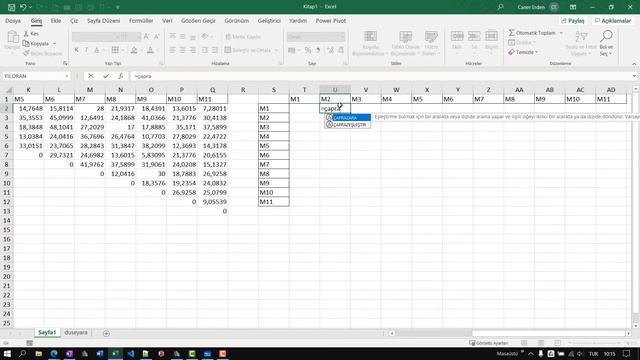Viewport: 640px width, 360px height.
Task: Toggle italic T formatting
Action: (x=86, y=50)
